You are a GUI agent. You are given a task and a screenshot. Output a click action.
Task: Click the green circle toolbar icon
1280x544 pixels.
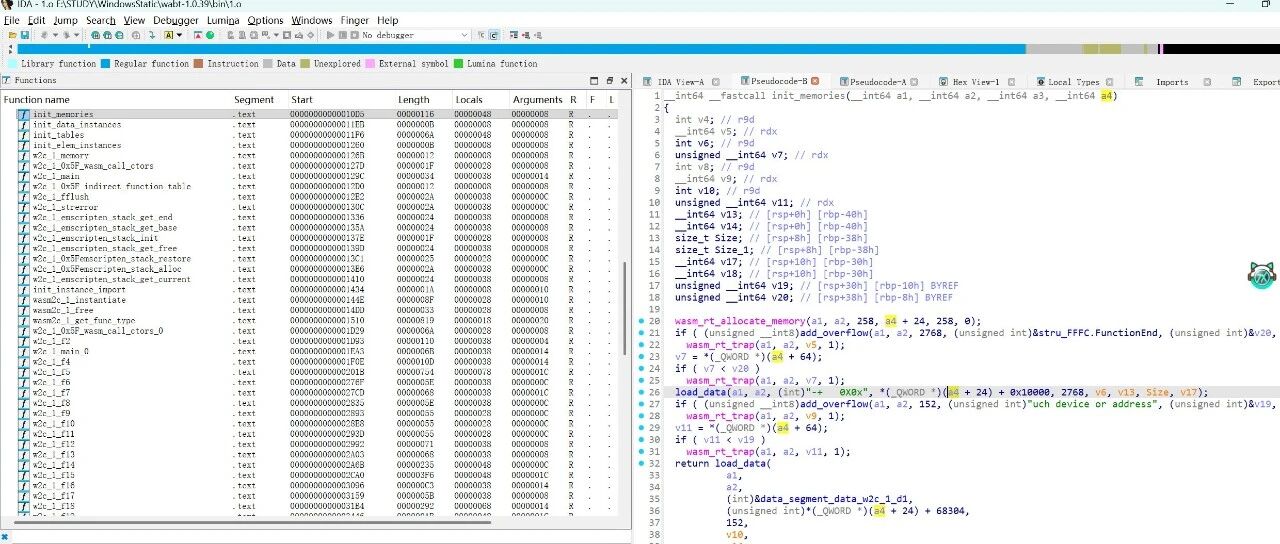click(x=210, y=35)
